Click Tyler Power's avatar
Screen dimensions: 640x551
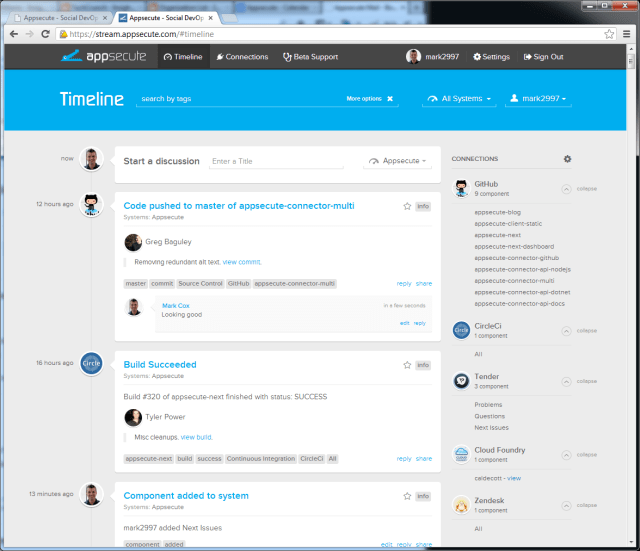point(133,417)
